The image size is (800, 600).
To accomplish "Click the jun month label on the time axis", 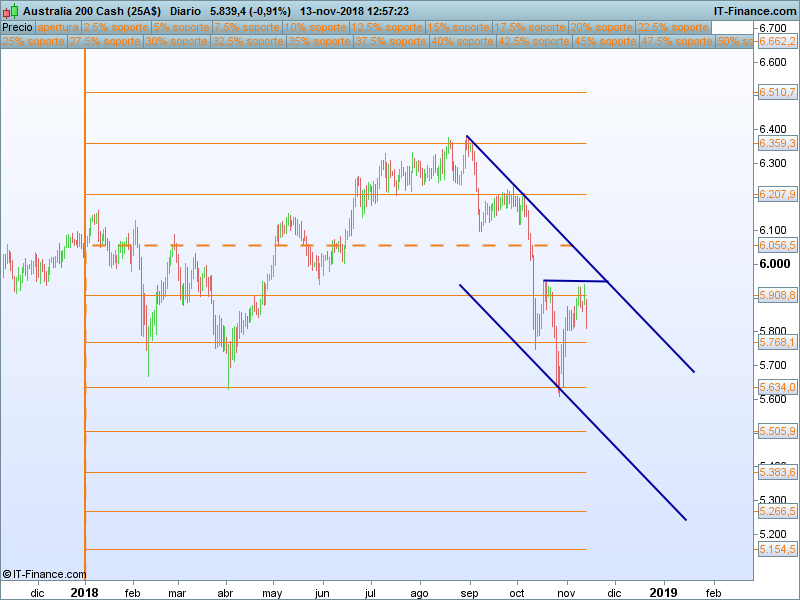I will click(322, 593).
